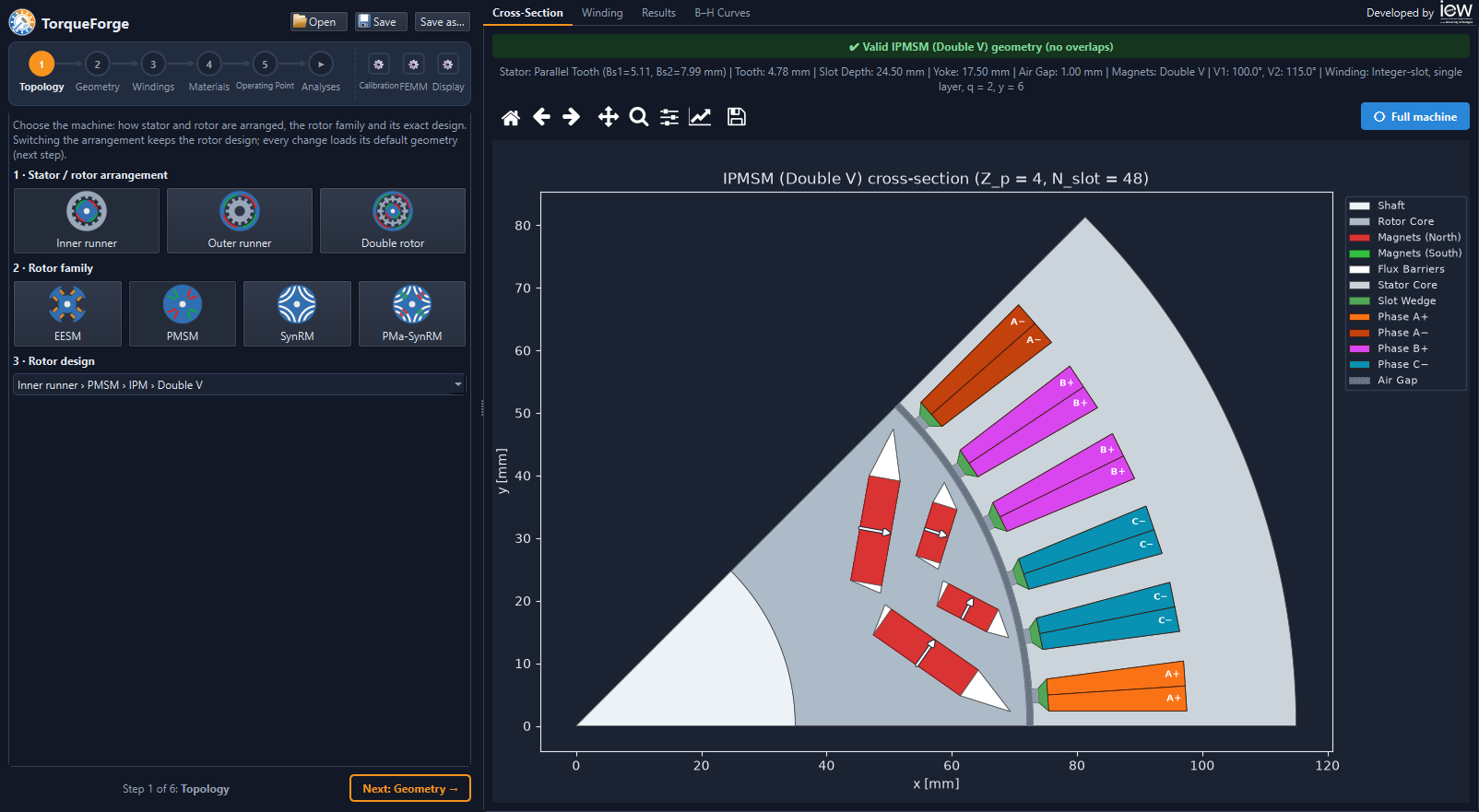Select Inner runner arrangement

87,220
